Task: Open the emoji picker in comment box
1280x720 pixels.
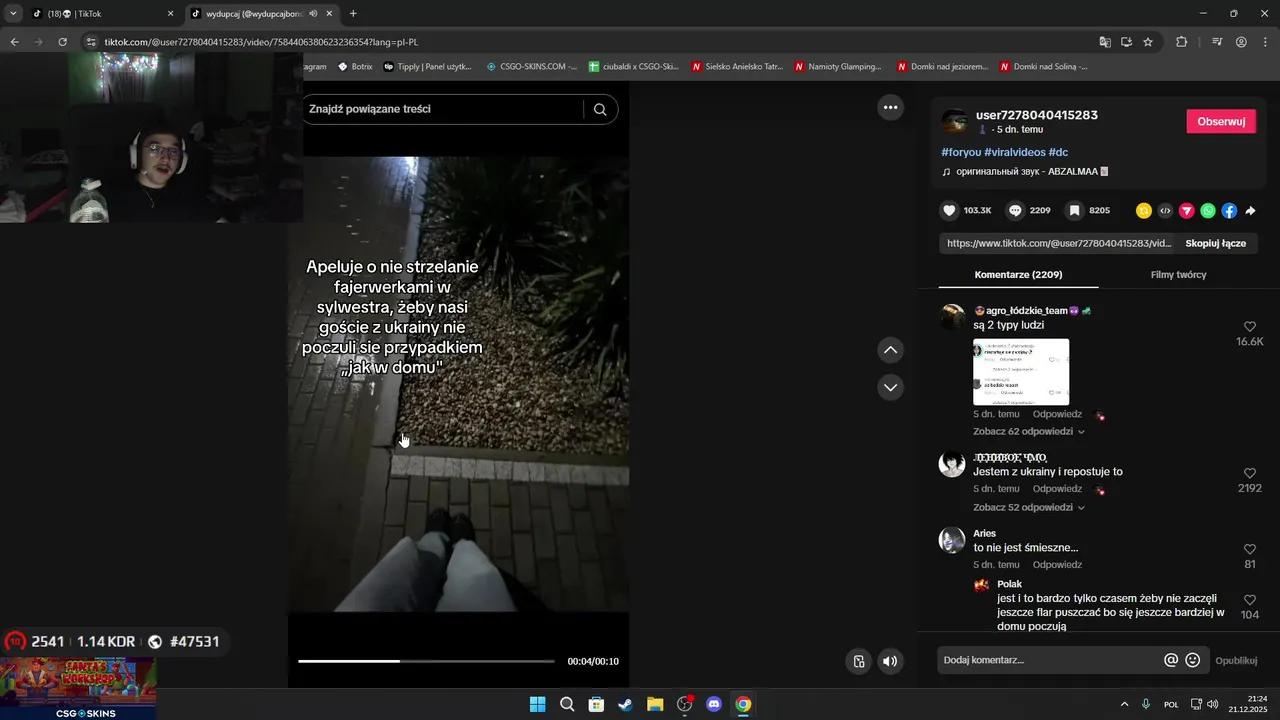Action: tap(1193, 660)
